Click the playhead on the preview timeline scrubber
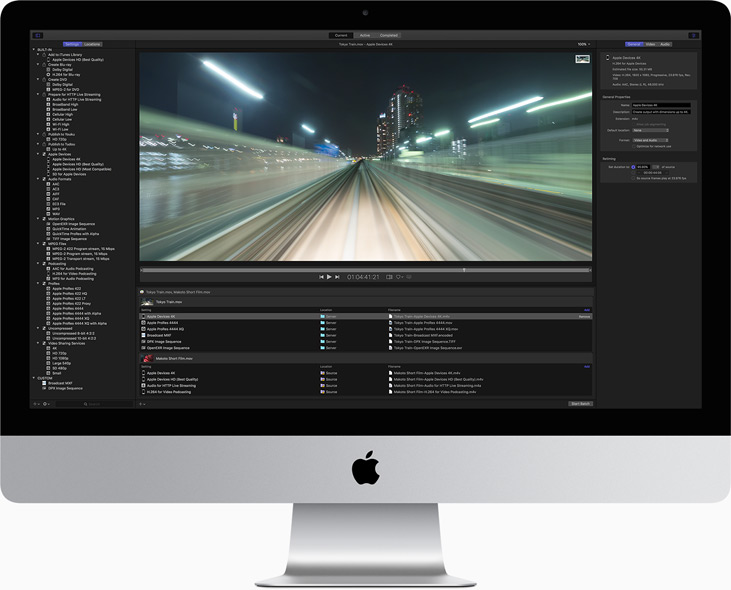731x590 pixels. [463, 269]
